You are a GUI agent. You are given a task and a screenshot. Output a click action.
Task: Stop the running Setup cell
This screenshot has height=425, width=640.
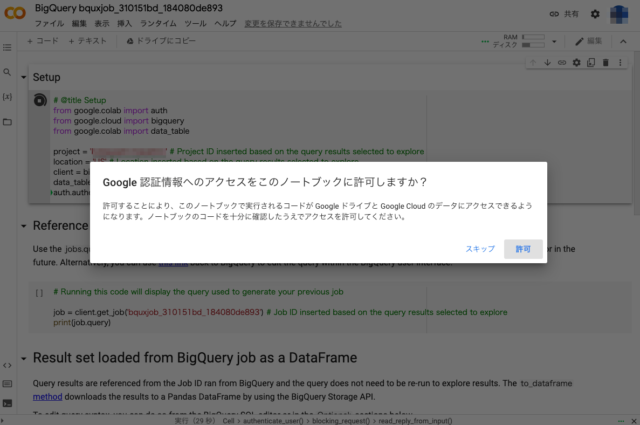click(x=40, y=100)
